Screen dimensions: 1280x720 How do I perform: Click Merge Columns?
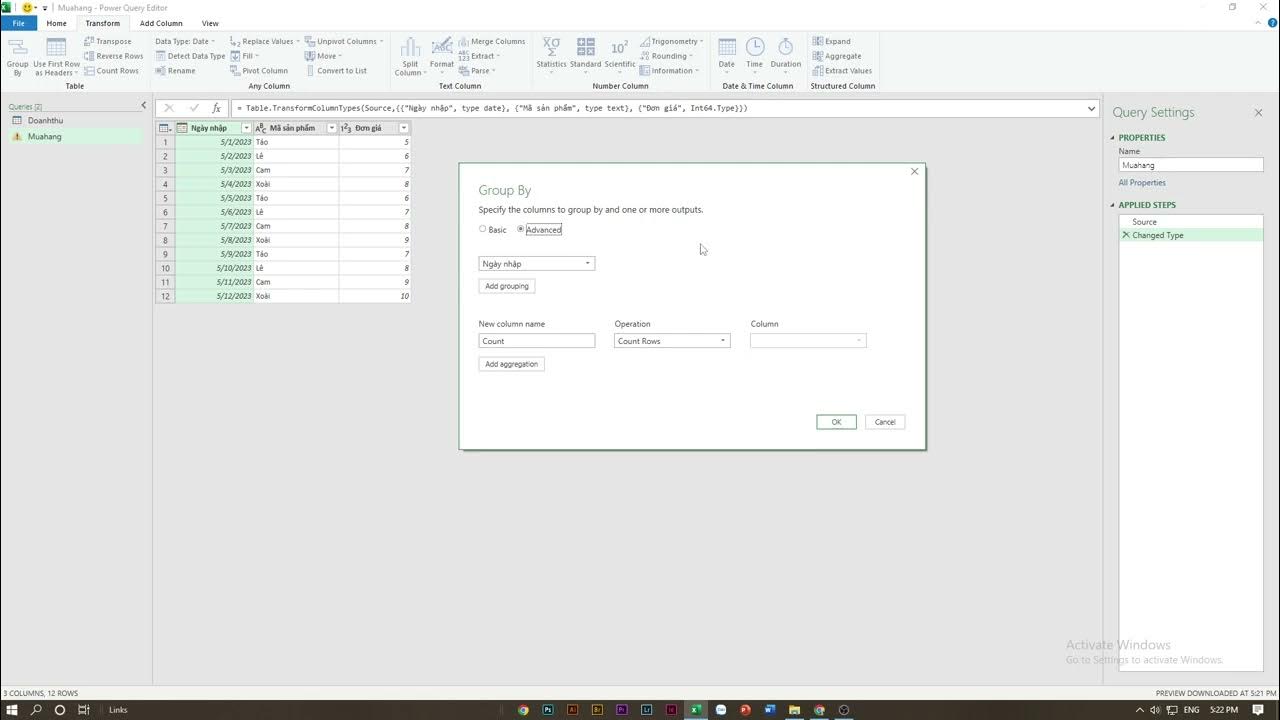coord(492,41)
